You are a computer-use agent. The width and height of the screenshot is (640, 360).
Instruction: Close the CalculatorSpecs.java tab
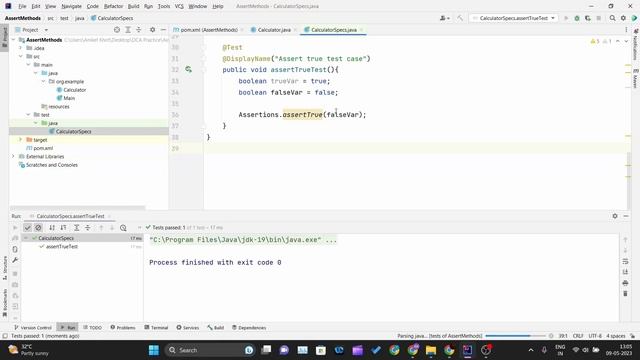362,30
